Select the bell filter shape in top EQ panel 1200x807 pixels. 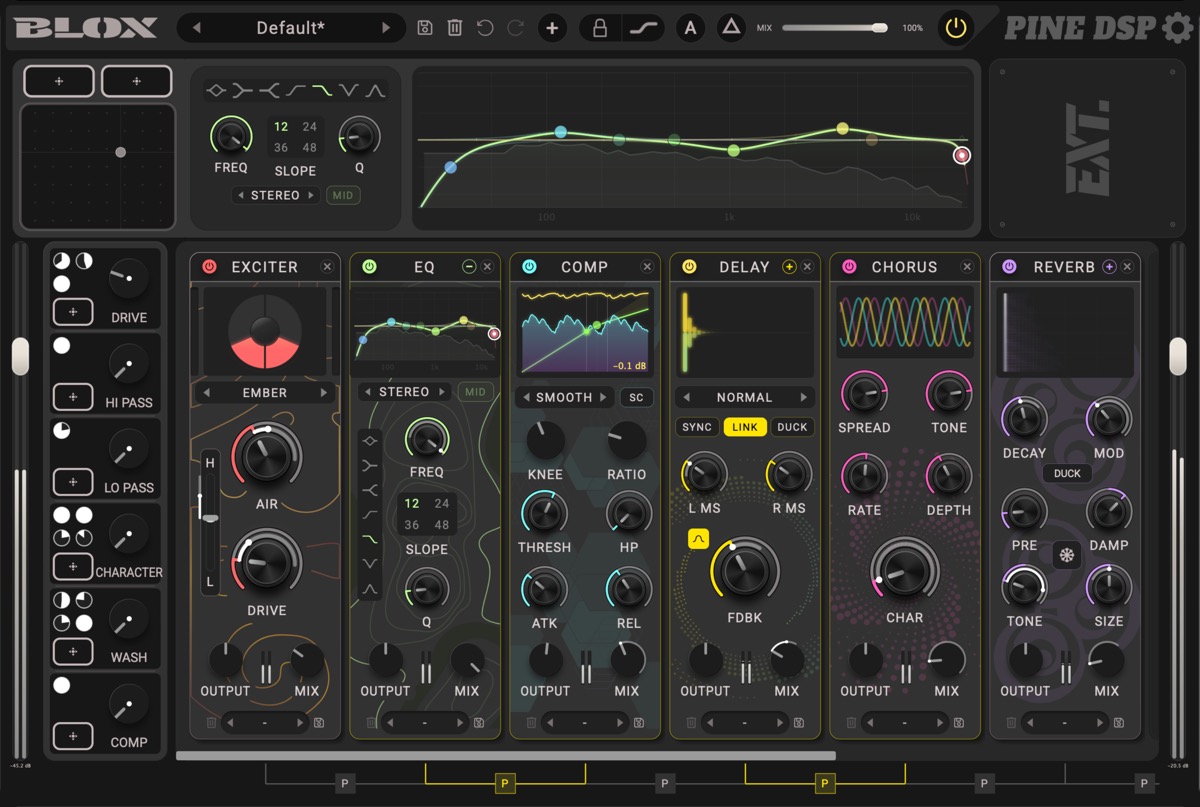click(217, 91)
